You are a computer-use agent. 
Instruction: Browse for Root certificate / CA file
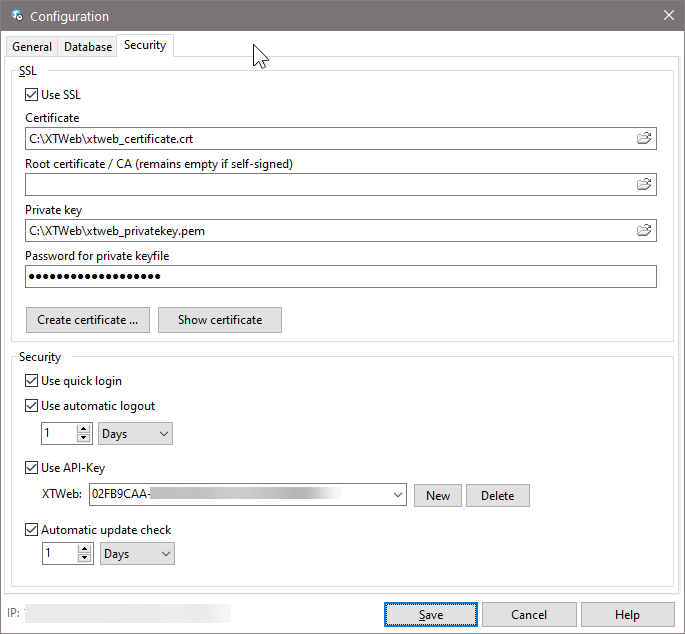pos(644,185)
